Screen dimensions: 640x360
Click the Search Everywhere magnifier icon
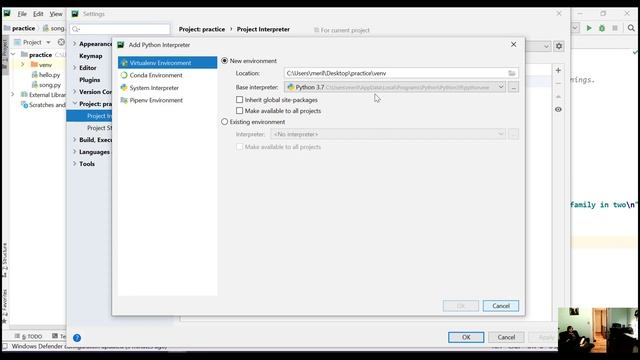click(x=631, y=28)
